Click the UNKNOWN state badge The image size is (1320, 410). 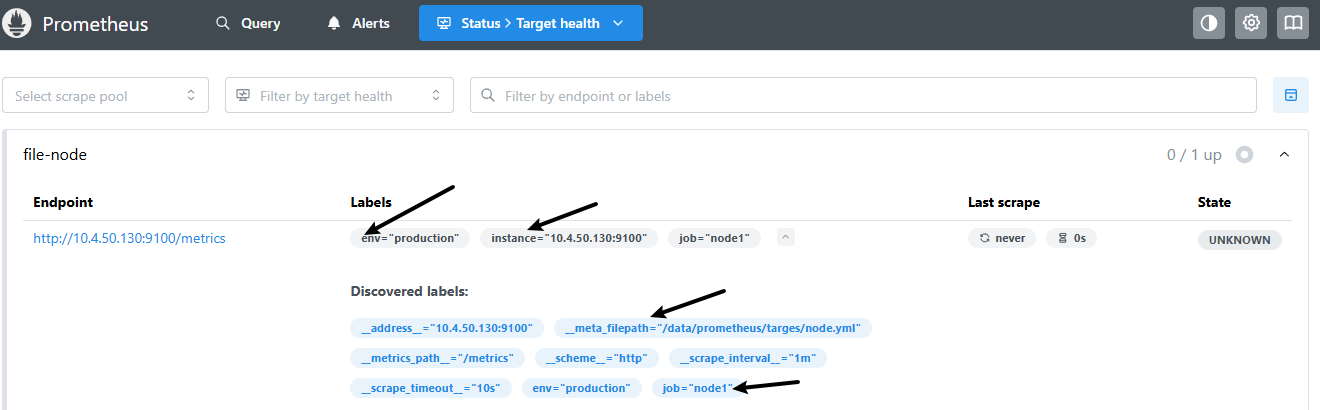tap(1240, 240)
